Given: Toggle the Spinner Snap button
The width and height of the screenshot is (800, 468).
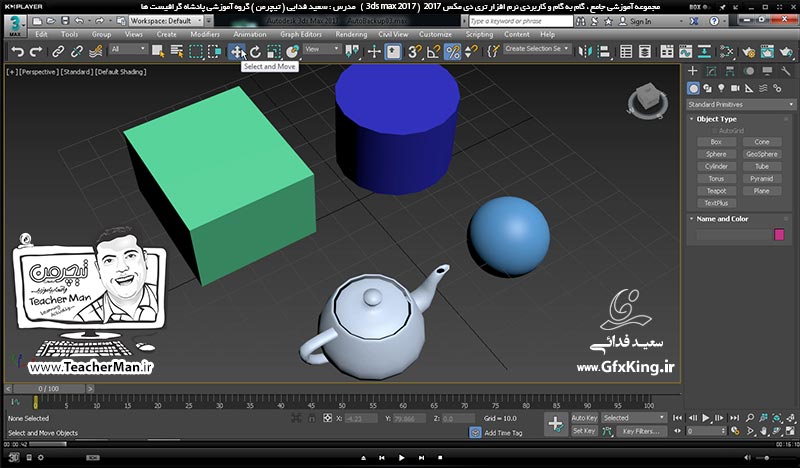Looking at the screenshot, I should [x=471, y=52].
